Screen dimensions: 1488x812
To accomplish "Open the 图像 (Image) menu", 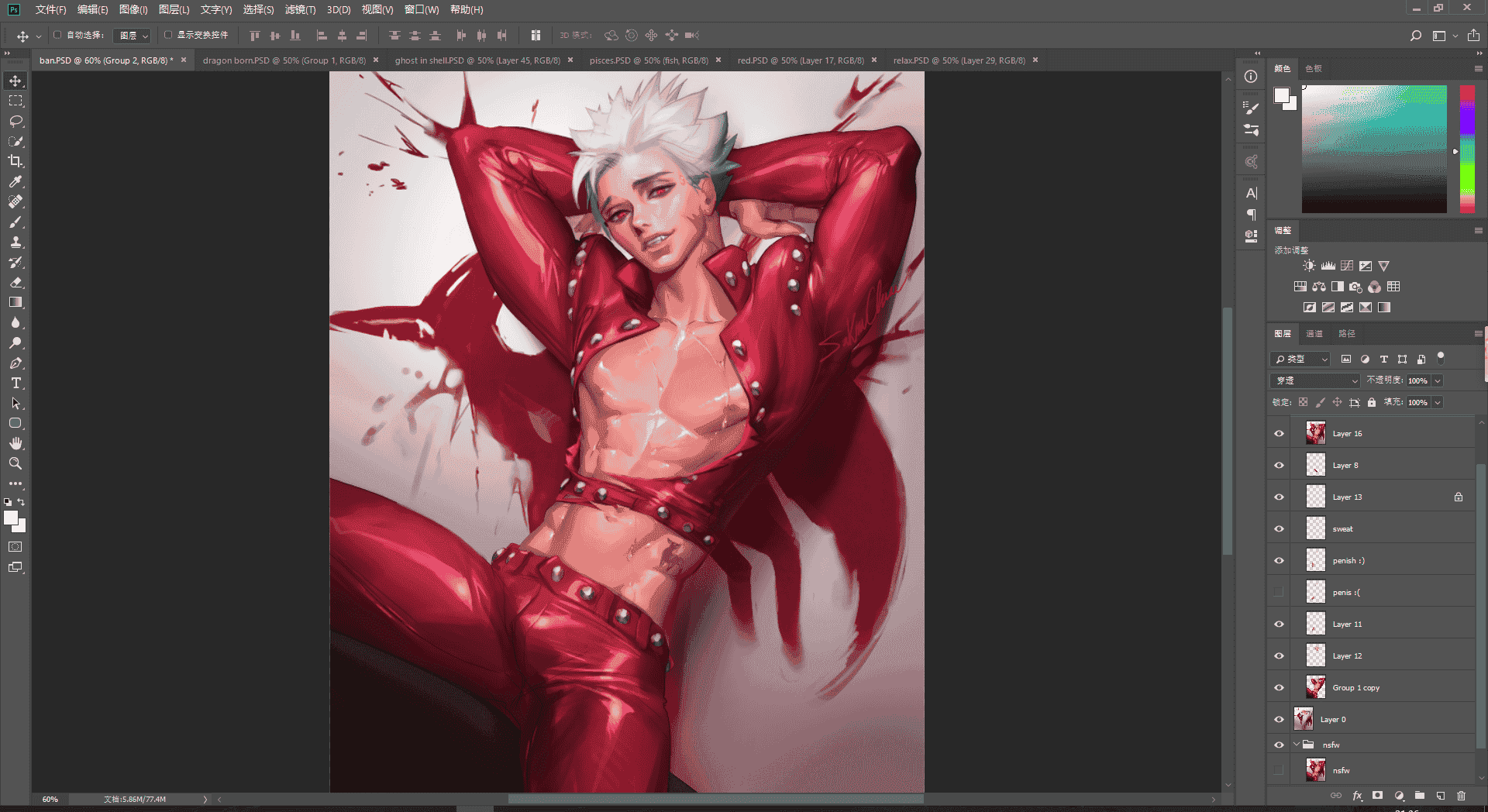I will coord(133,9).
